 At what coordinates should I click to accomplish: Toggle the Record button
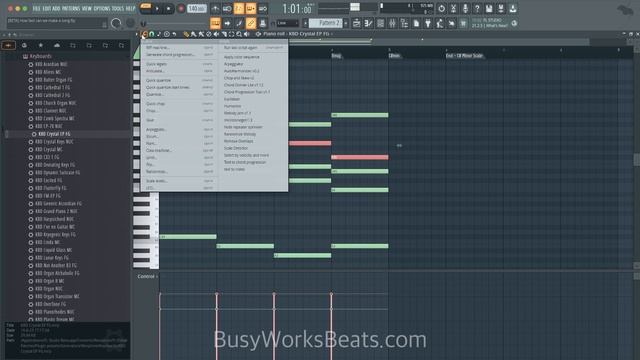click(181, 9)
